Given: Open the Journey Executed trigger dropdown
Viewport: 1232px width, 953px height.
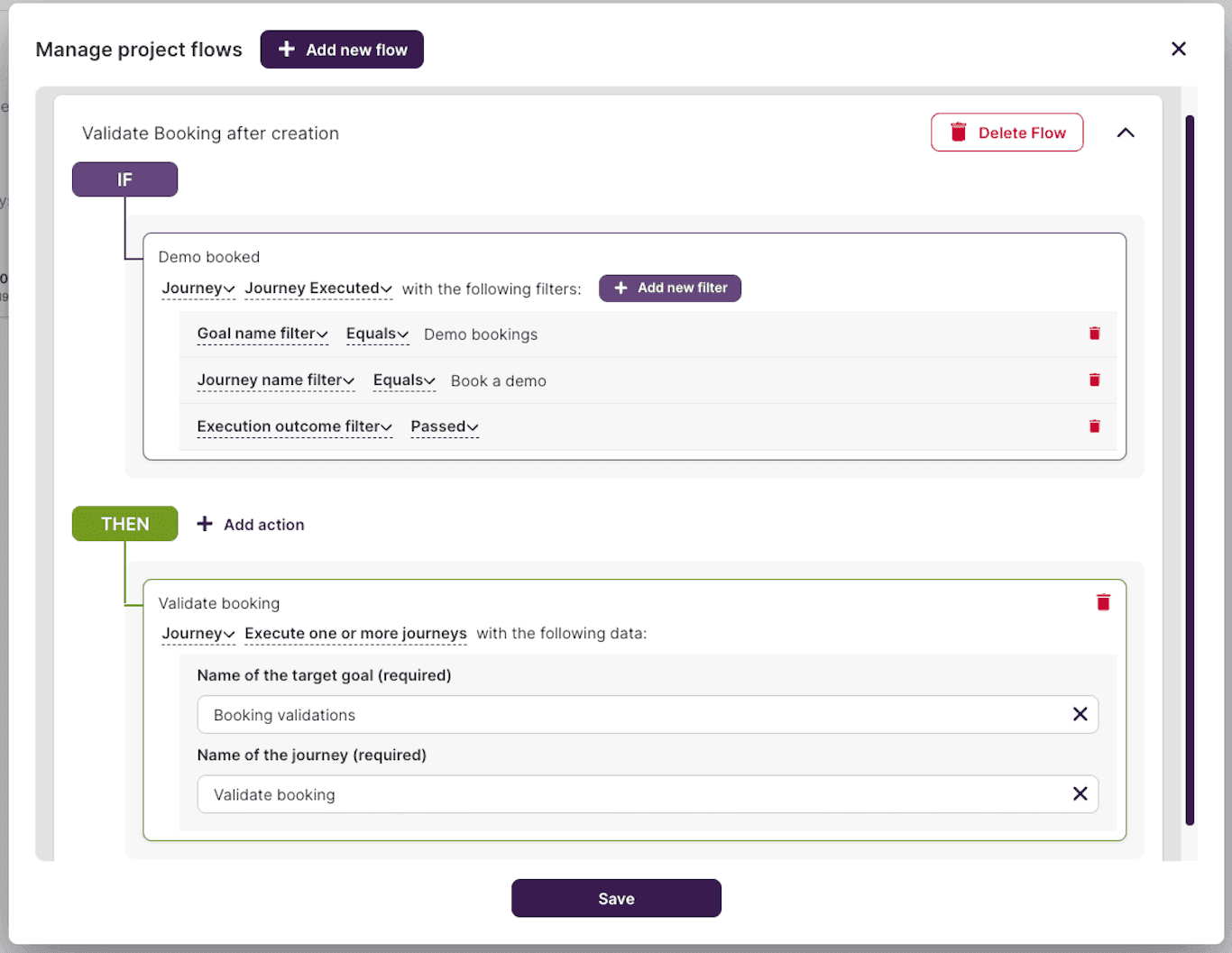Looking at the screenshot, I should coord(317,288).
